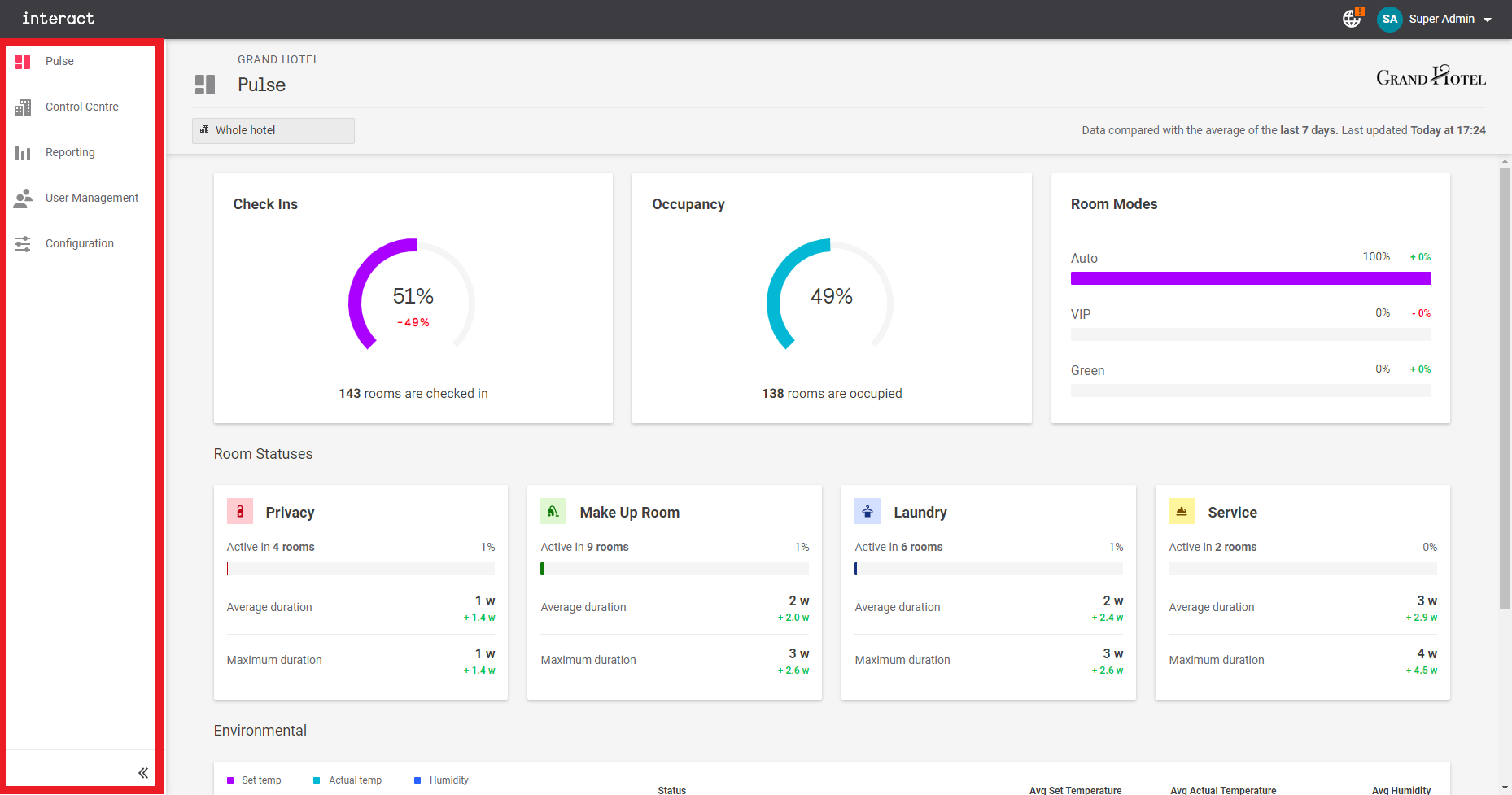
Task: Click the Service bell icon
Action: (x=1182, y=512)
